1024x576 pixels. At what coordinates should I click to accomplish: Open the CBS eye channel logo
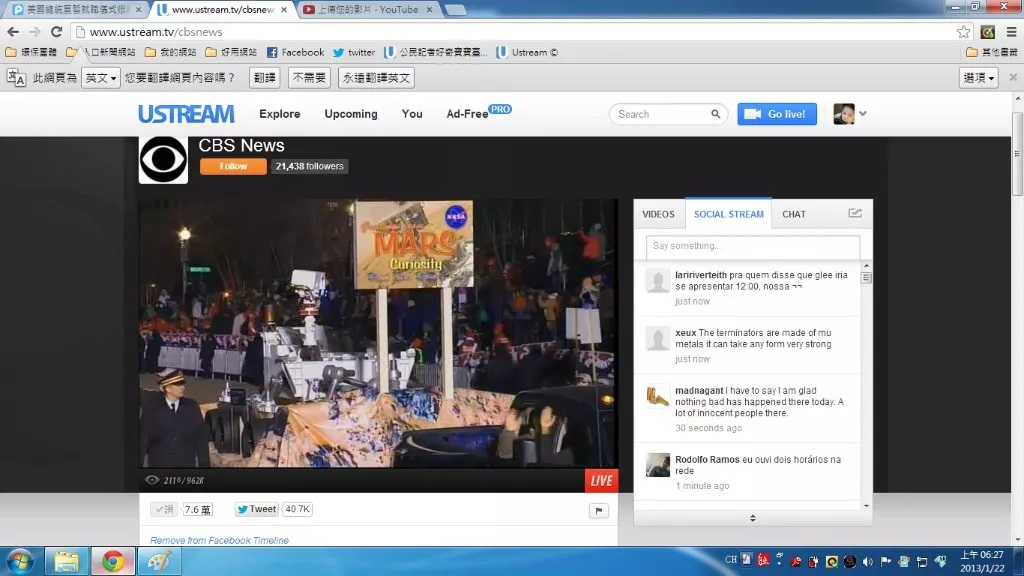click(163, 159)
